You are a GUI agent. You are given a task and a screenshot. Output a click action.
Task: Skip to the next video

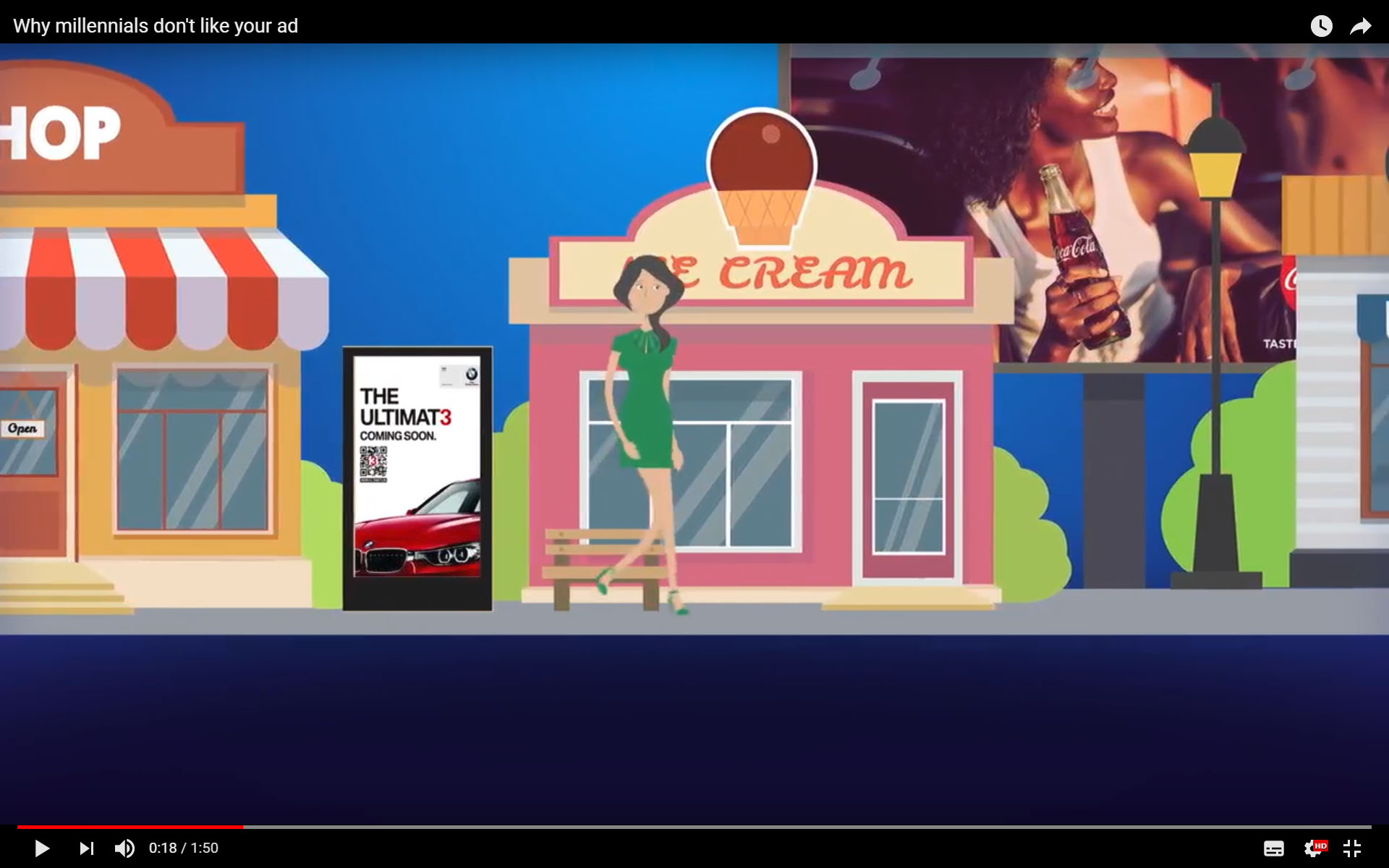click(x=86, y=848)
